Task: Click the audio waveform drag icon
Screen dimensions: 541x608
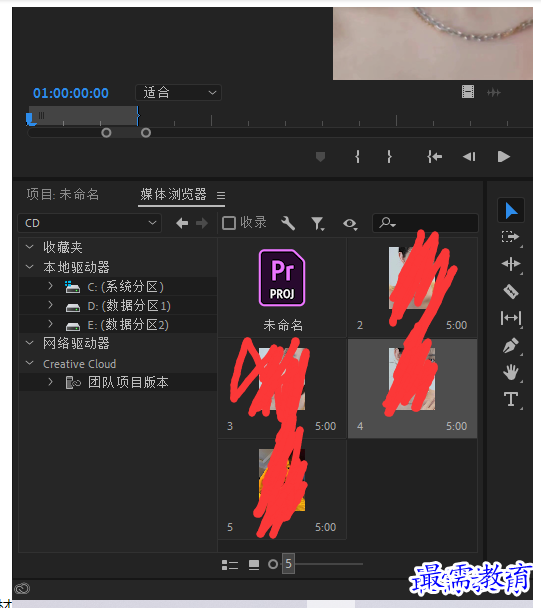Action: (494, 92)
